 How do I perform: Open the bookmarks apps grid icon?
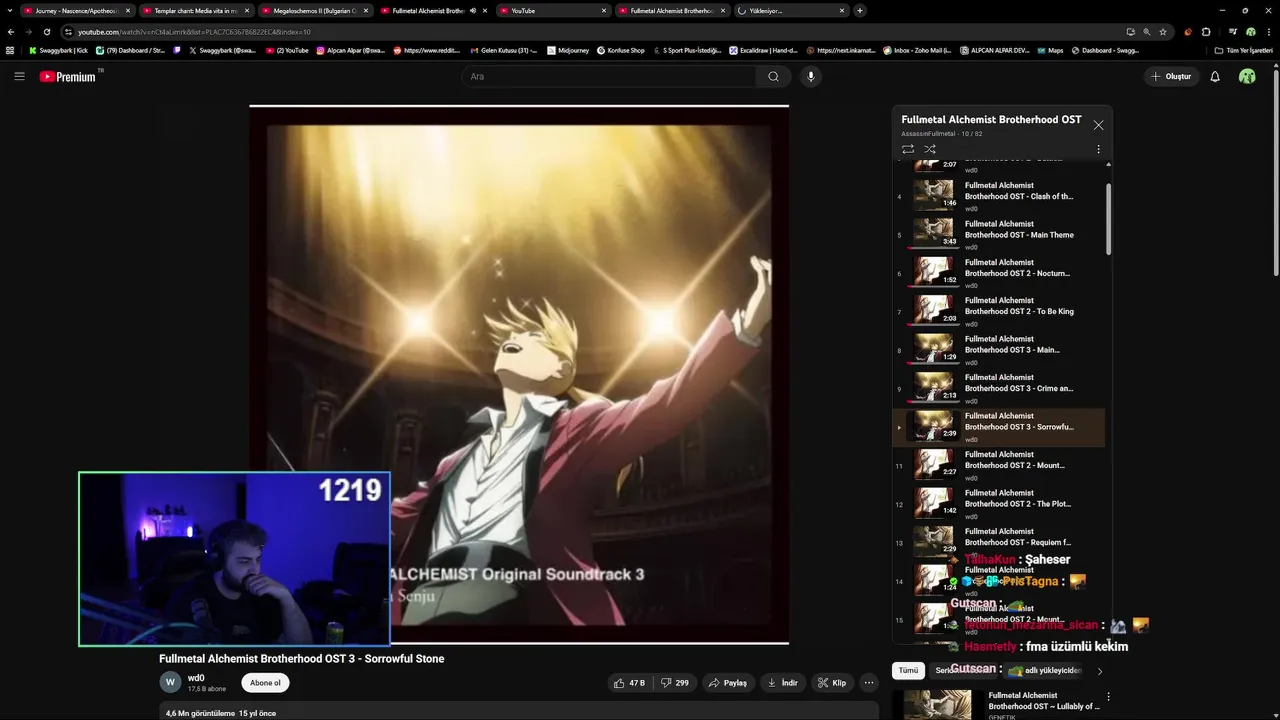[10, 50]
